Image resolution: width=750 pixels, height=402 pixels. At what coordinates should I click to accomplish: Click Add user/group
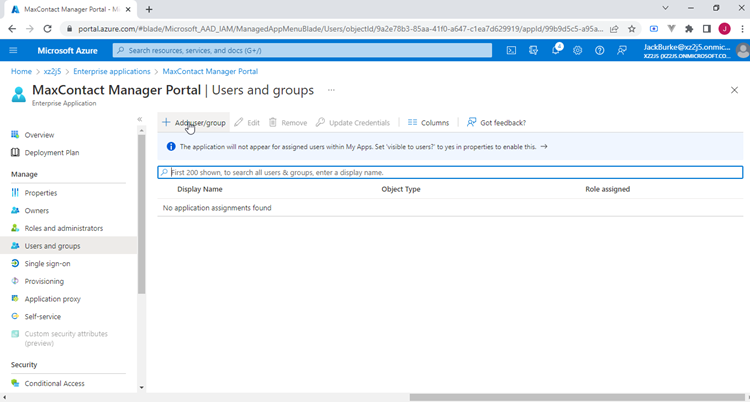point(194,123)
